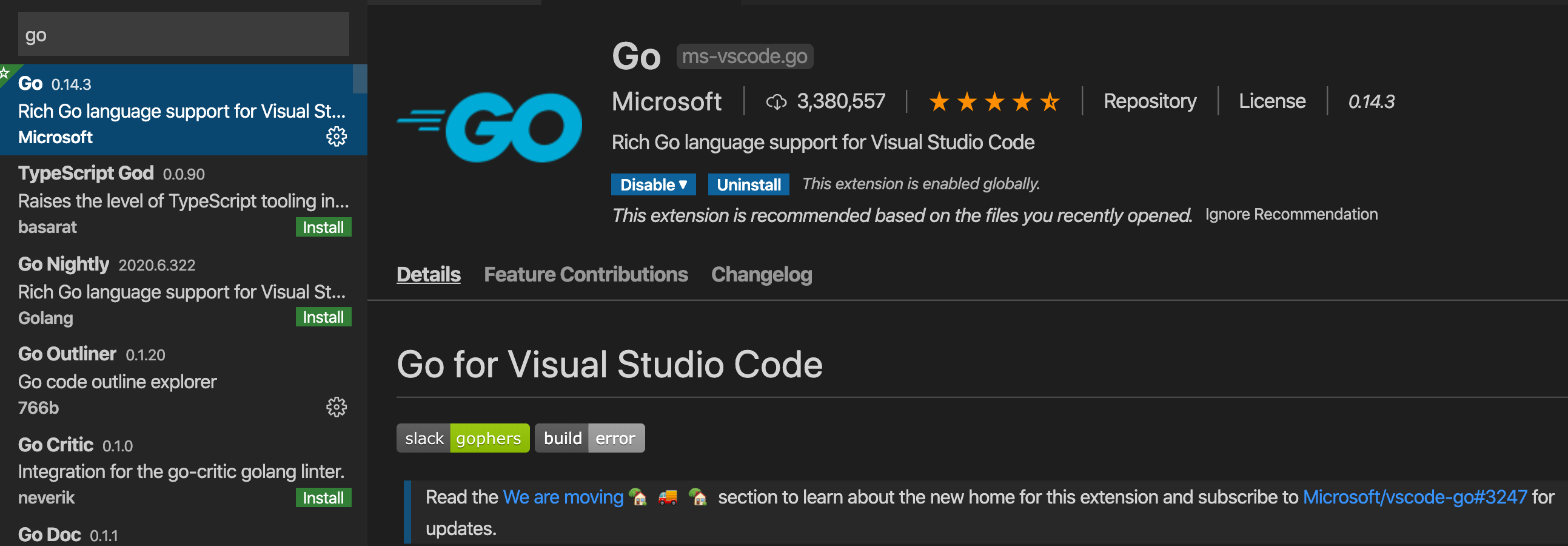Select TypeScript God in the extensions list
The height and width of the screenshot is (546, 1568).
[183, 200]
